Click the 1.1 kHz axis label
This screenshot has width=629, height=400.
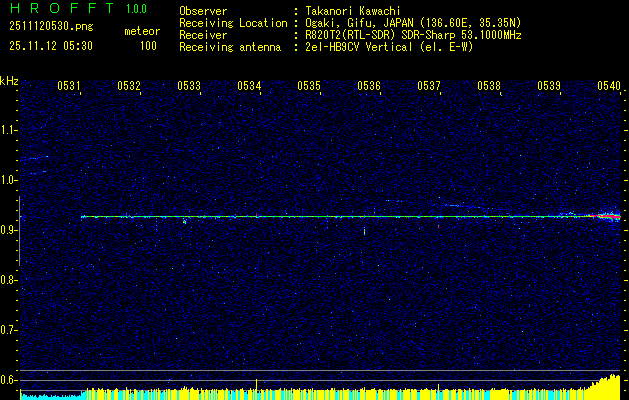[x=8, y=130]
